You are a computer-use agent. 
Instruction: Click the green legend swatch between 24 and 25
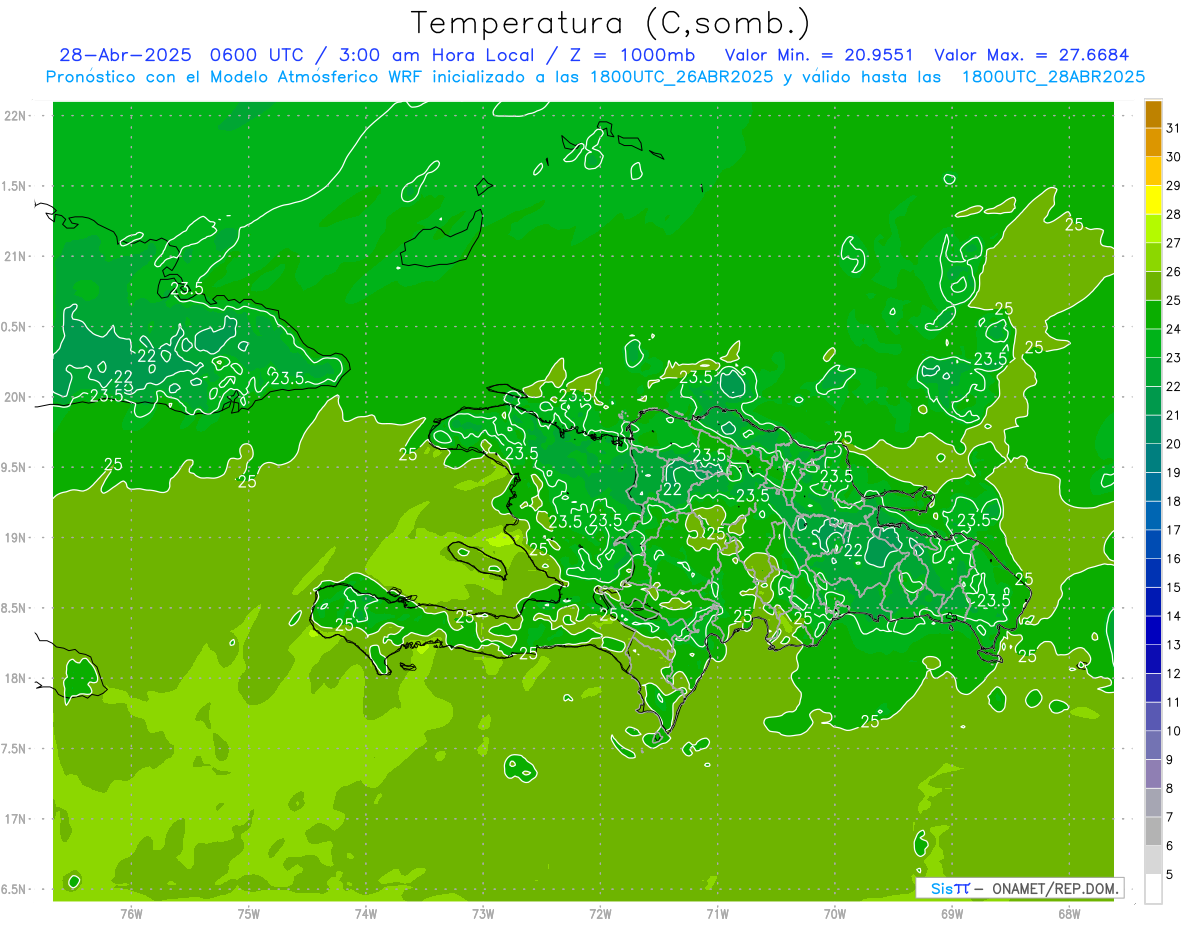(1153, 314)
